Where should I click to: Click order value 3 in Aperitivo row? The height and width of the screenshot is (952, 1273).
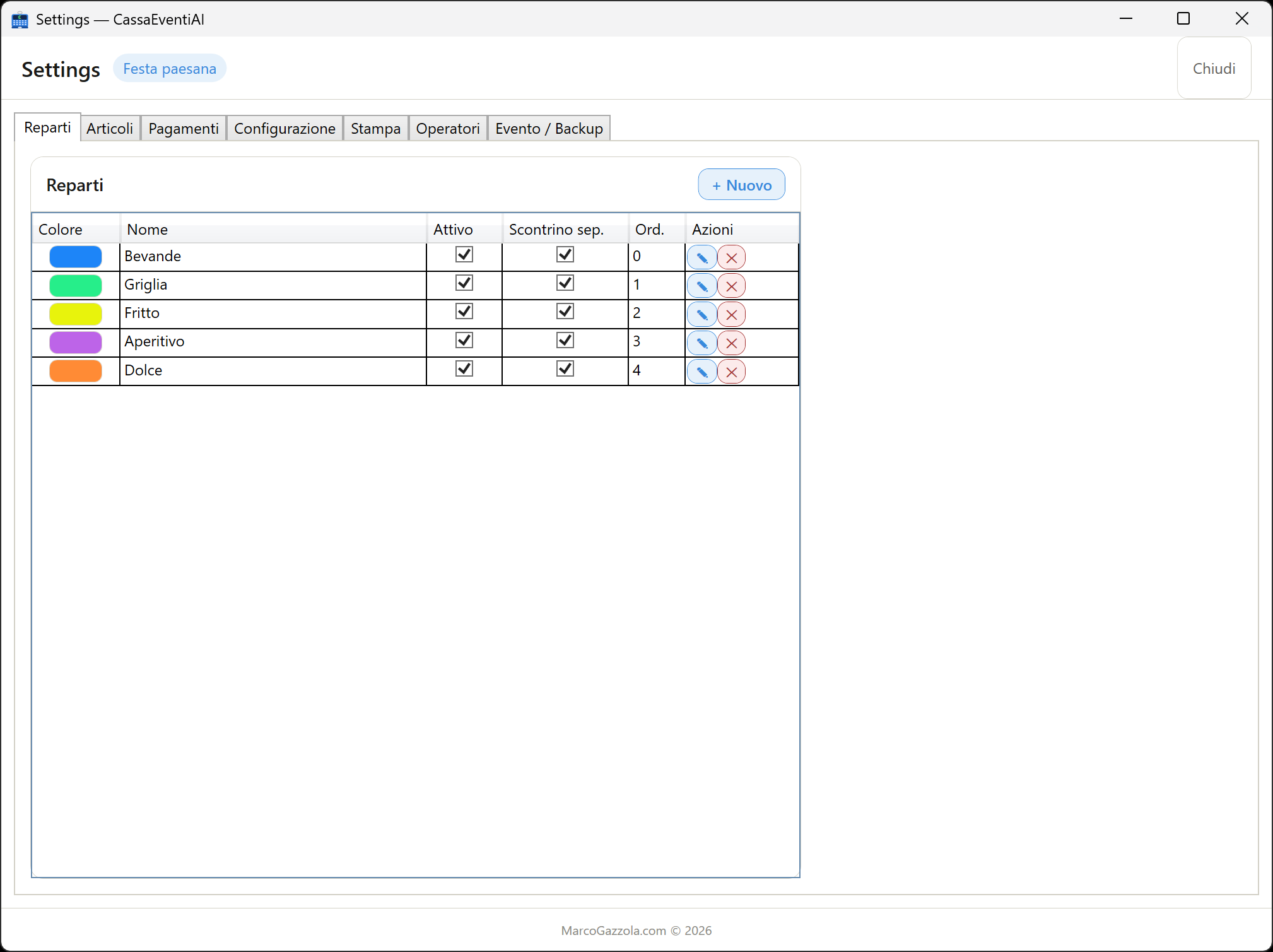(656, 342)
